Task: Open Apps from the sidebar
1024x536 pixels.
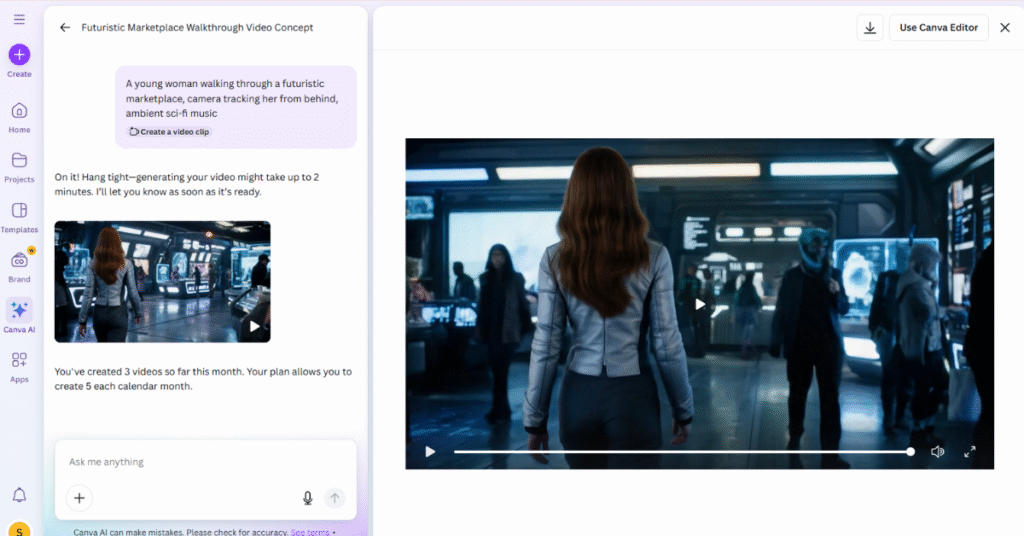Action: pos(19,368)
